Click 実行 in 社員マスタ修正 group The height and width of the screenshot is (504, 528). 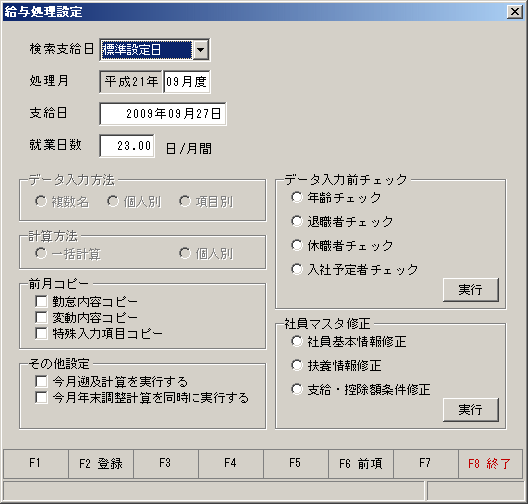(x=470, y=410)
